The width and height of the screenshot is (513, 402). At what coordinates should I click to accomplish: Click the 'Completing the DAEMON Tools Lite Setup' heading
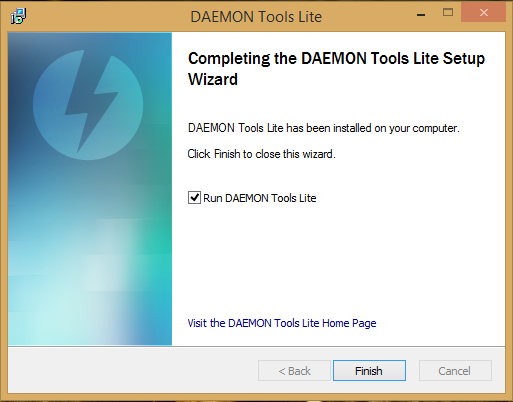pyautogui.click(x=336, y=58)
